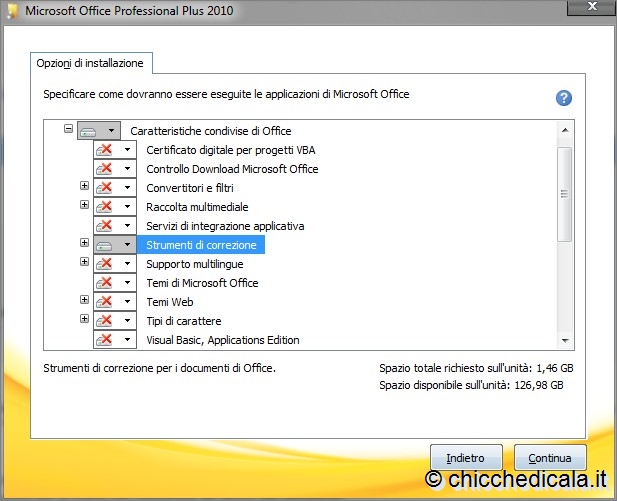617x501 pixels.
Task: Click install-state icon for Certificato digitale per progetti VBA
Action: (x=104, y=150)
